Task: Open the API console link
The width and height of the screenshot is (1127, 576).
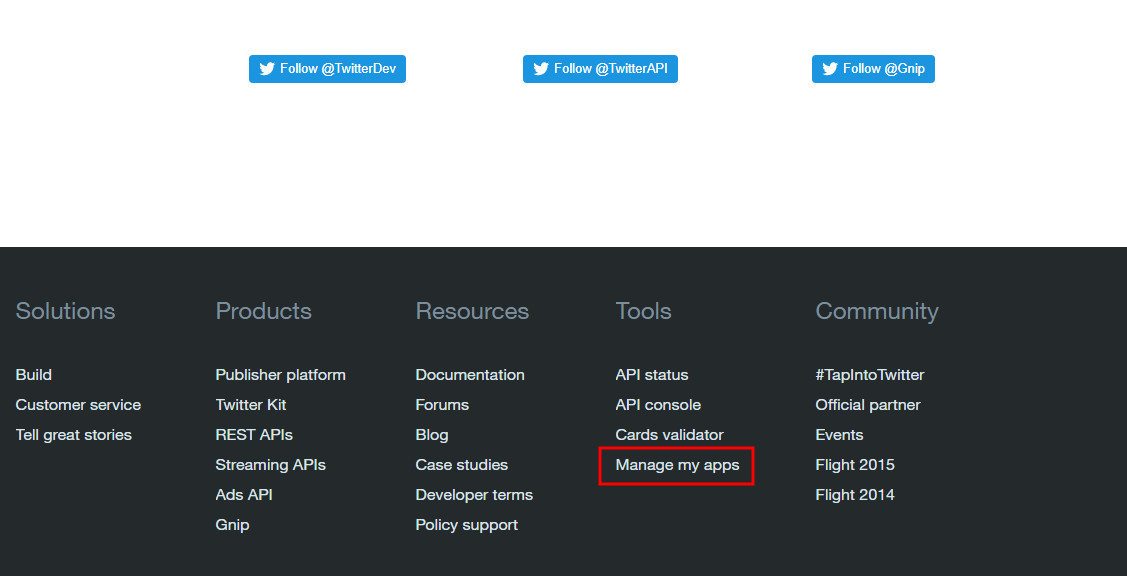Action: pos(658,405)
